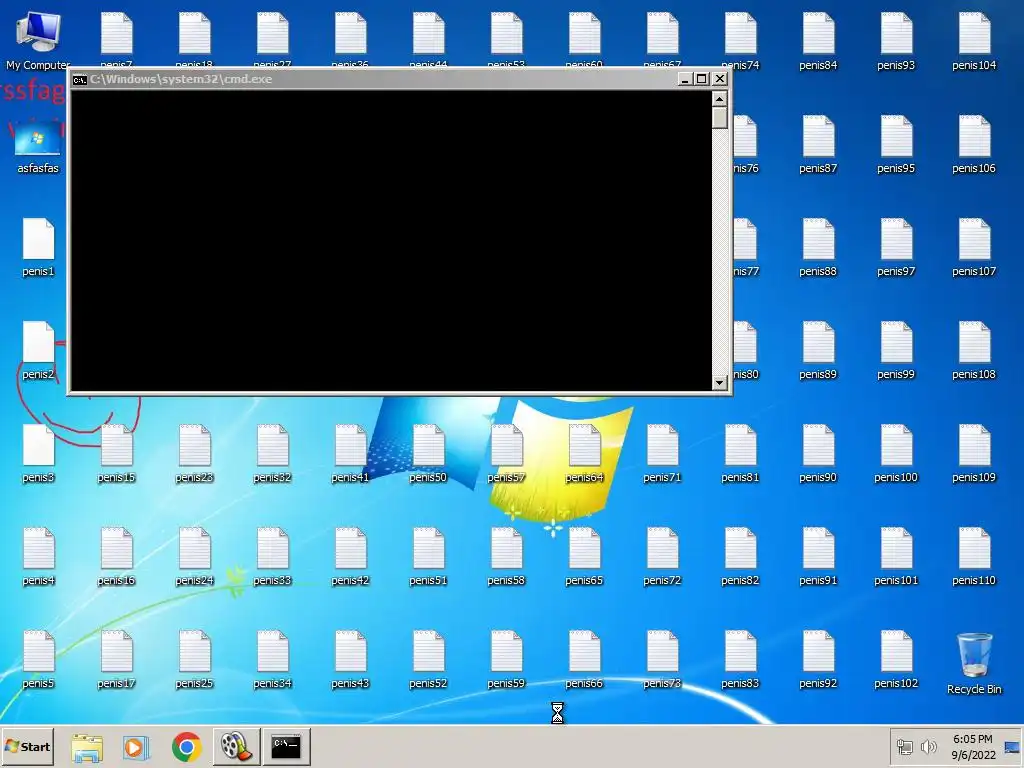The width and height of the screenshot is (1024, 768).
Task: Select the file named penis41
Action: coord(350,455)
